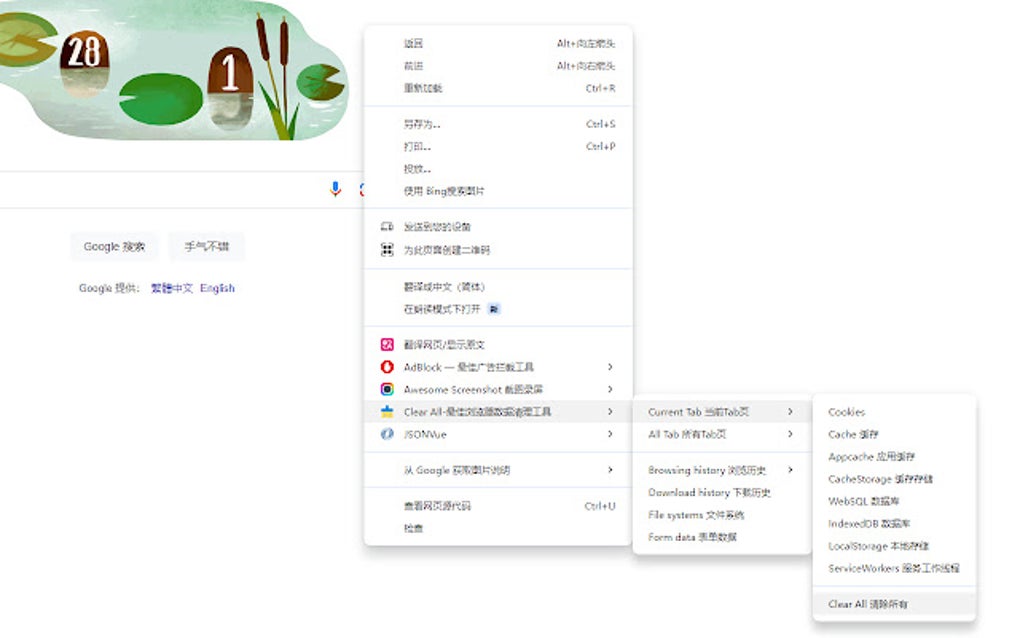Screen dimensions: 1020x638
Task: Expand the Google image description submenu arrow
Action: click(610, 470)
